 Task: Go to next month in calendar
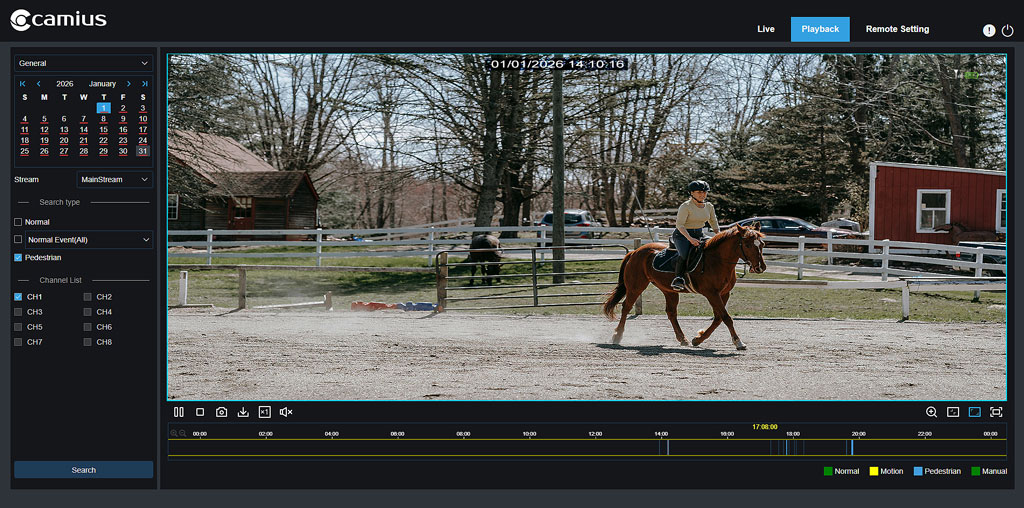point(128,84)
